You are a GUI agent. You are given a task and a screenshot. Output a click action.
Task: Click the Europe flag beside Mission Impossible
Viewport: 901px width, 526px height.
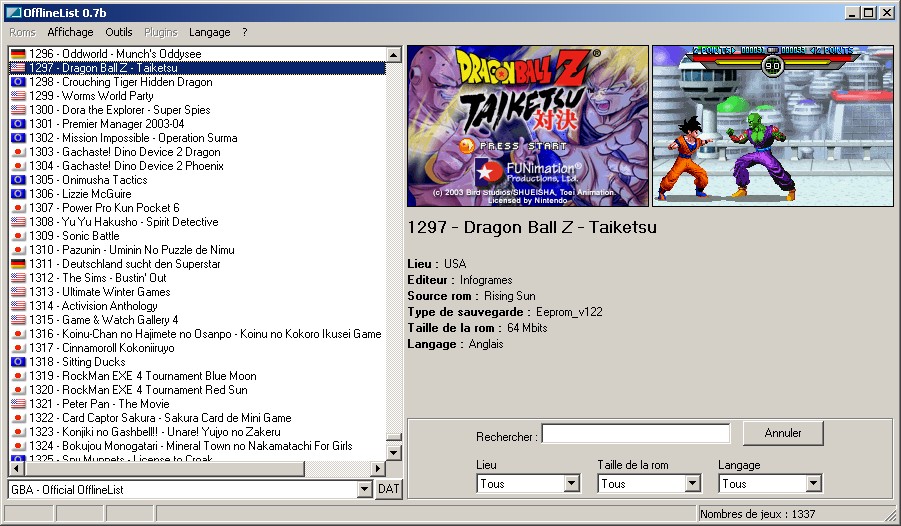(18, 138)
